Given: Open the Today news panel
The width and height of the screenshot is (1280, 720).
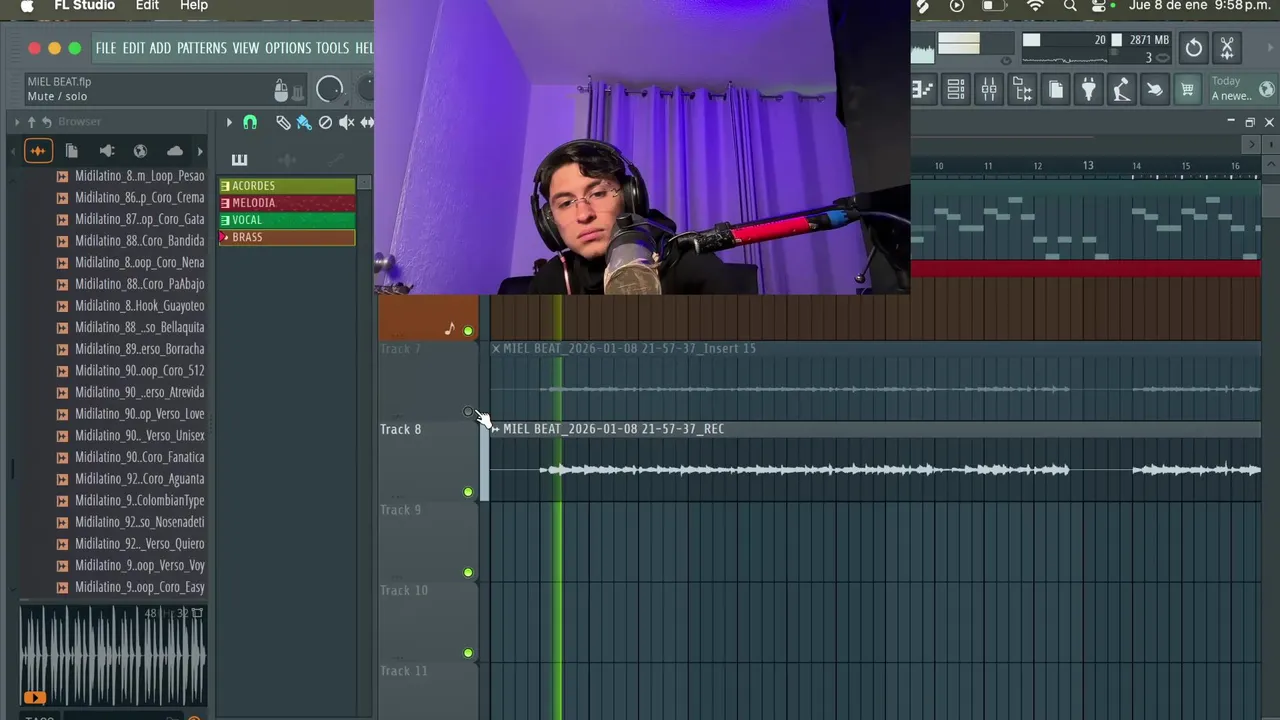Looking at the screenshot, I should tap(1242, 89).
